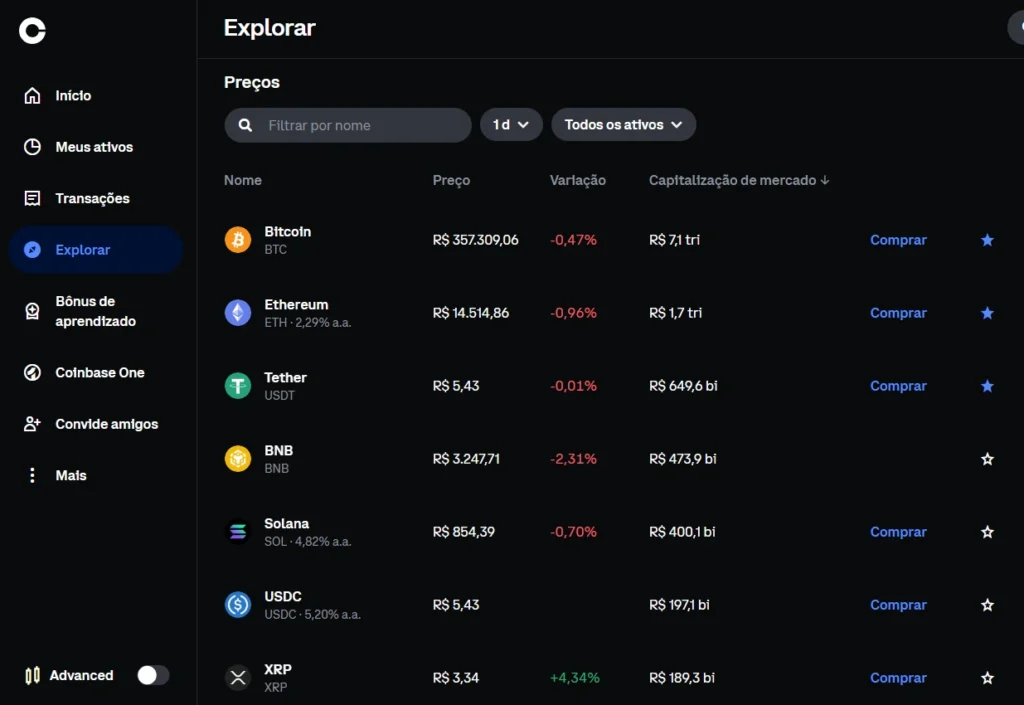Click the Explorar compass icon
Image resolution: width=1024 pixels, height=705 pixels.
(x=32, y=249)
